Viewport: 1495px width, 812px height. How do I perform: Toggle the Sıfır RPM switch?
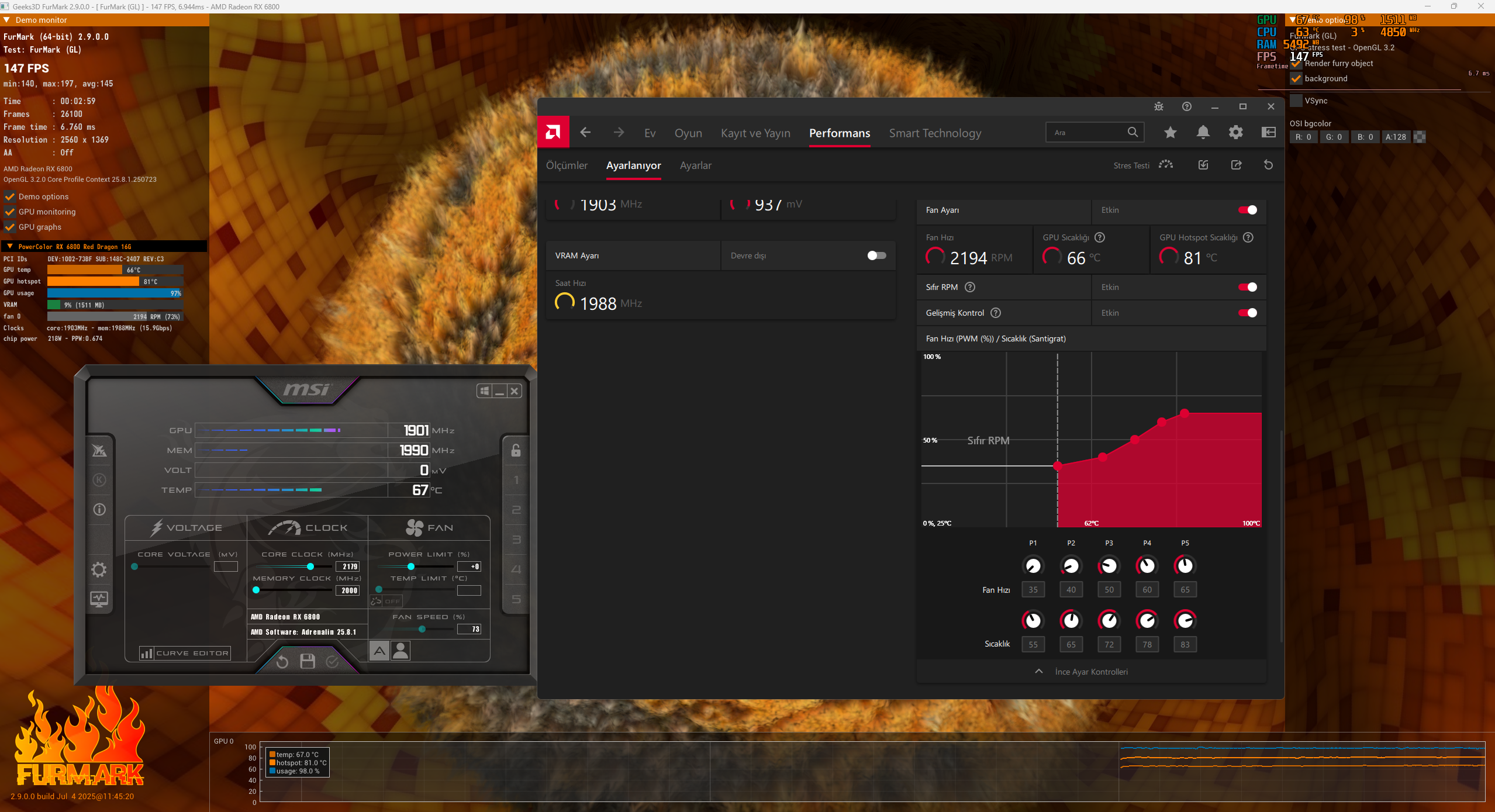coord(1247,287)
